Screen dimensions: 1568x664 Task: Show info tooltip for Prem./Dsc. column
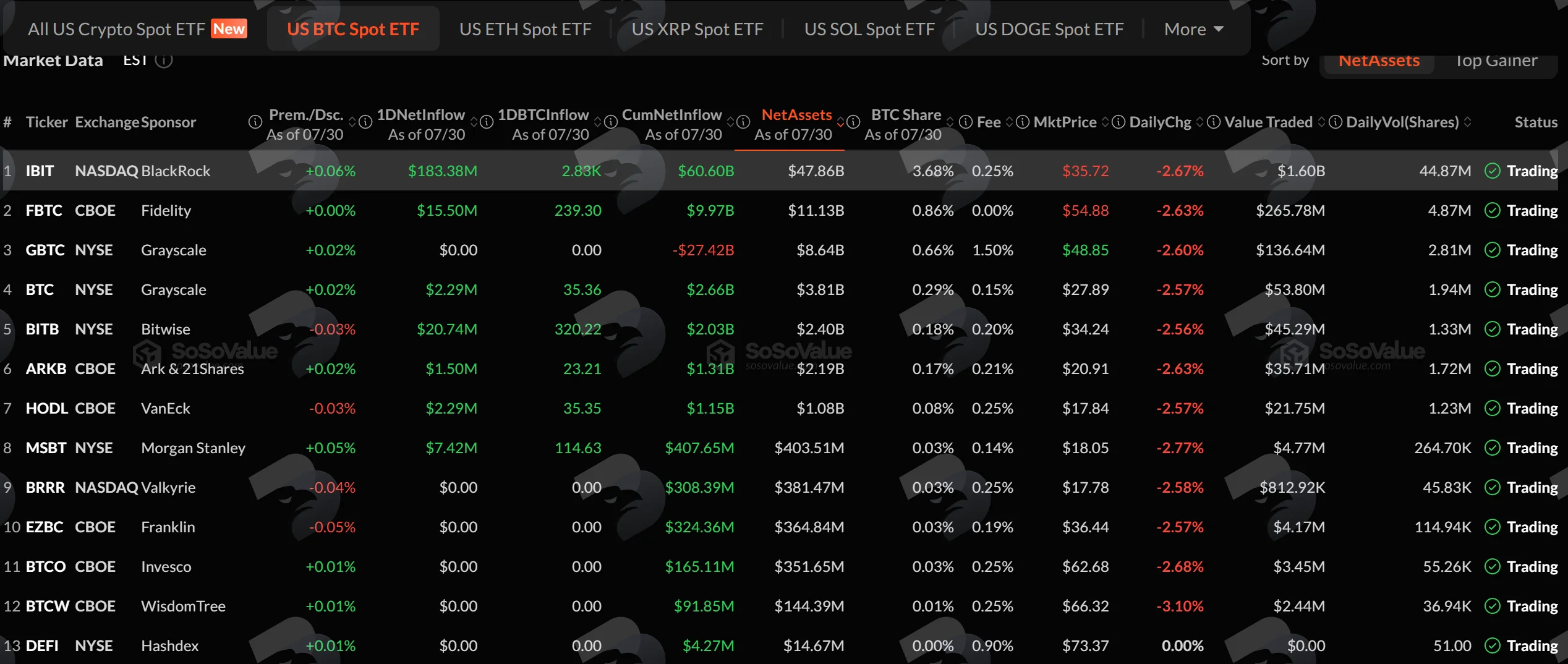pos(255,122)
